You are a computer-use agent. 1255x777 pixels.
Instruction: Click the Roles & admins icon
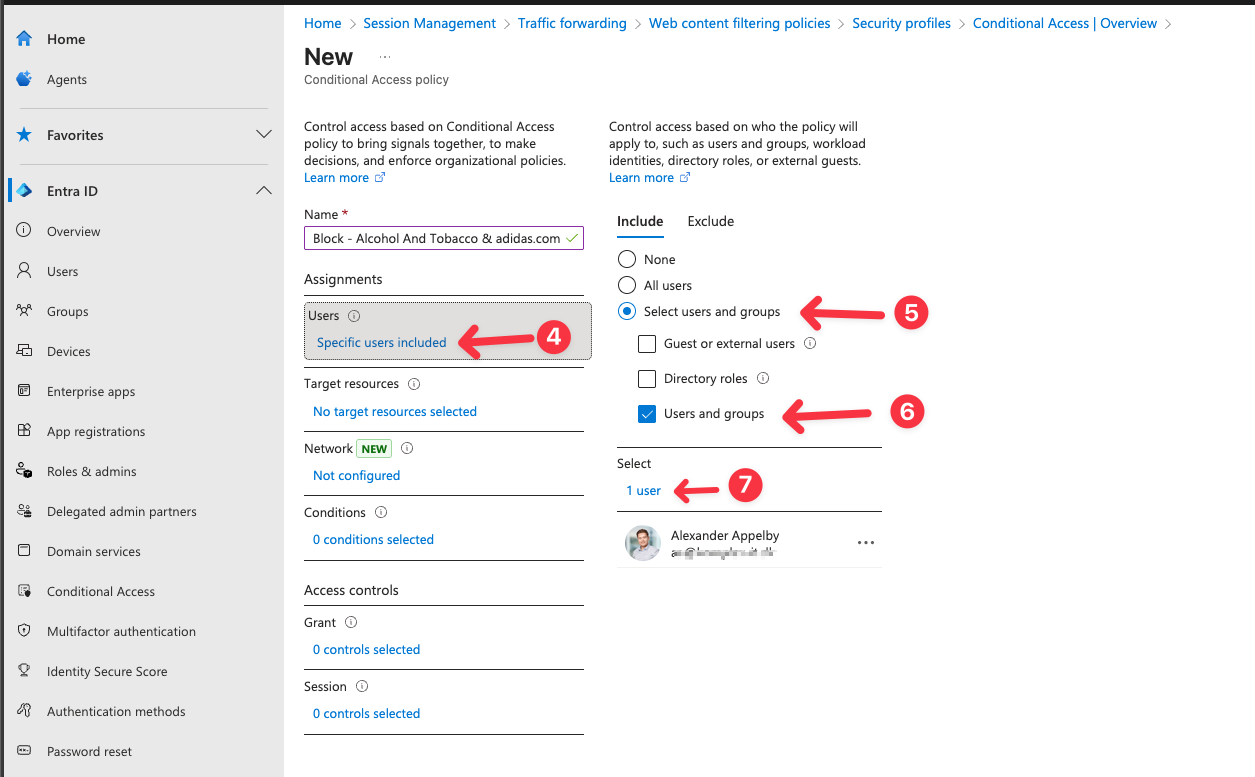(x=24, y=471)
